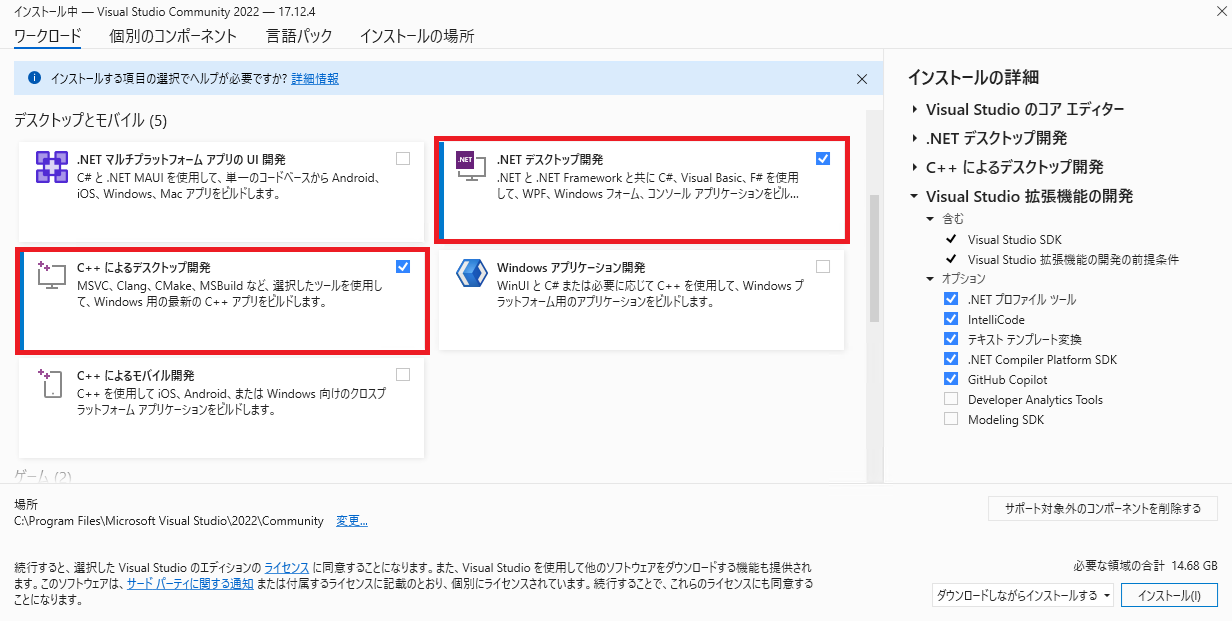Uncheck the C++ によるデスクトップ開発 workload
Image resolution: width=1232 pixels, height=621 pixels.
[403, 267]
